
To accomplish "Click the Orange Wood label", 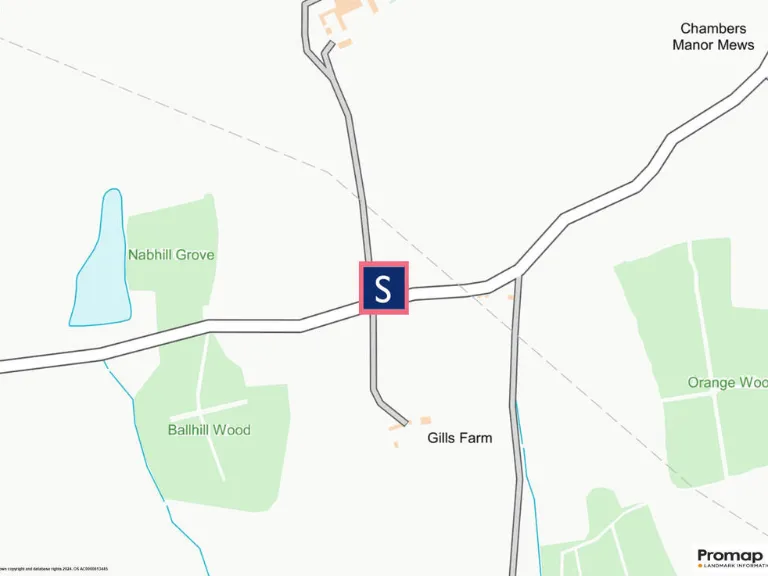I will 727,382.
